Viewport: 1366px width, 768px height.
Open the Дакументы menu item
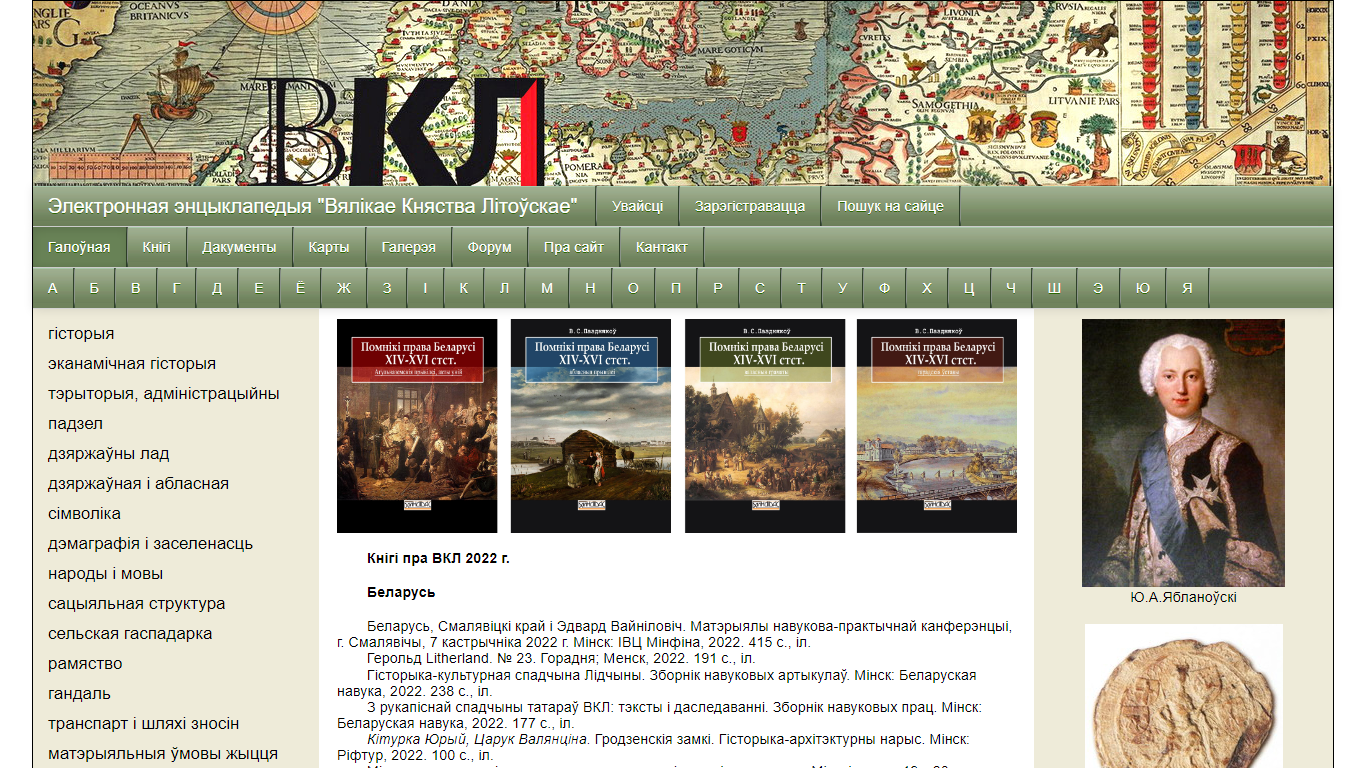pyautogui.click(x=239, y=247)
